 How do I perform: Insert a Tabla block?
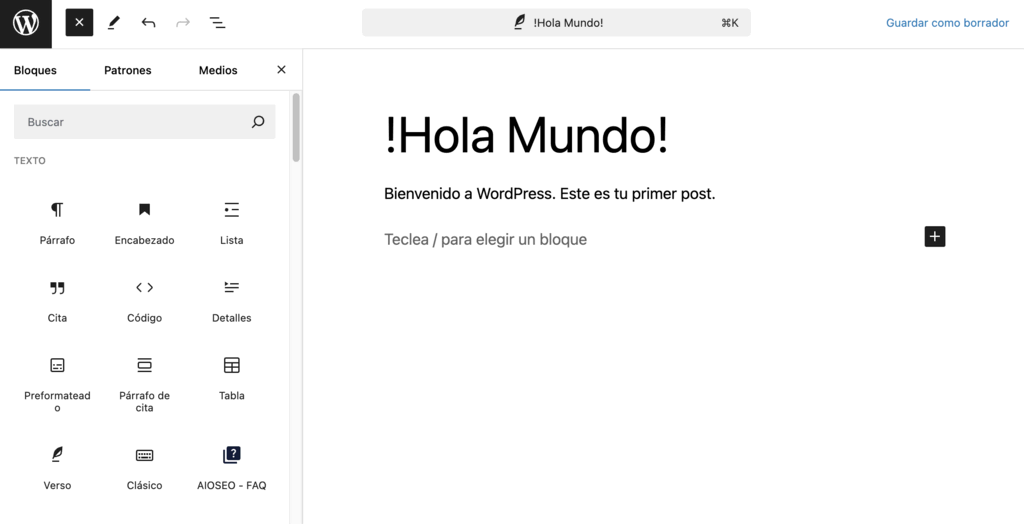pos(231,378)
